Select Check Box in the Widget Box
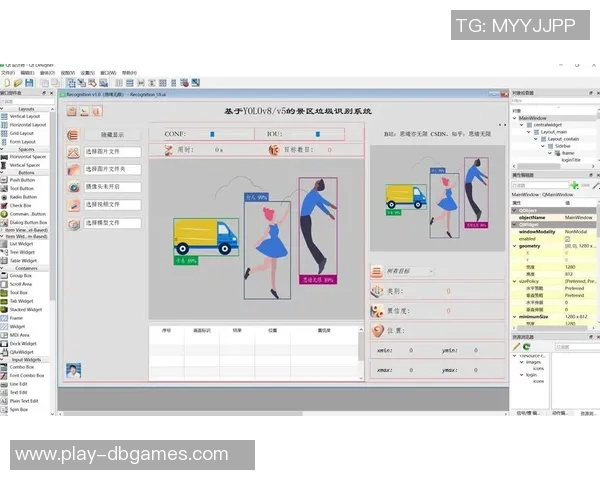The image size is (600, 480). point(20,206)
